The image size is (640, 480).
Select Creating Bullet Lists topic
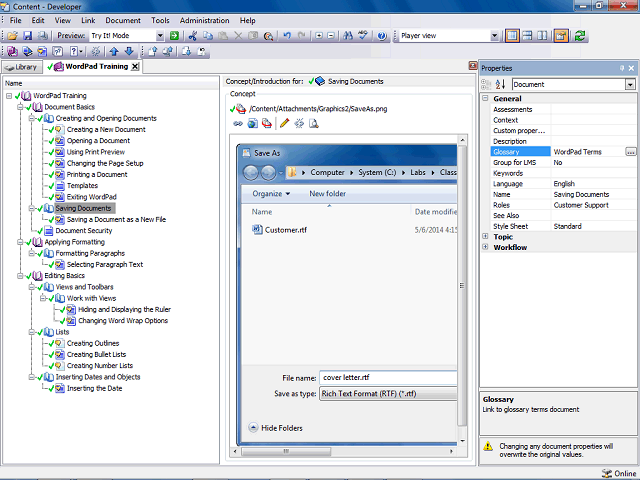tap(96, 355)
